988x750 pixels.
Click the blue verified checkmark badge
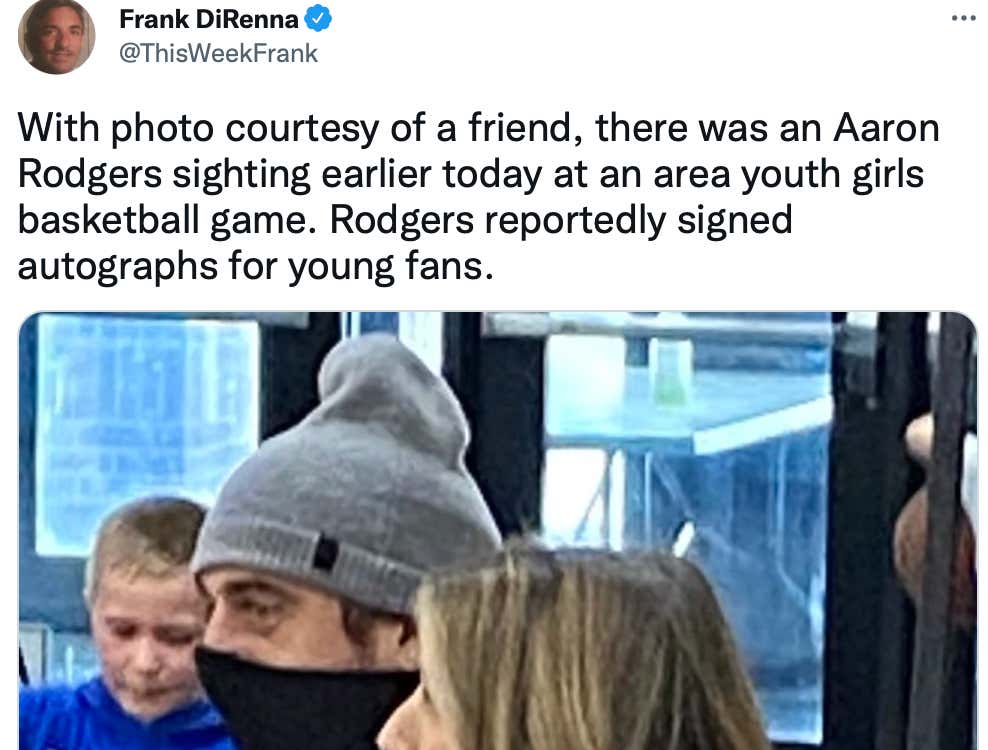point(318,18)
